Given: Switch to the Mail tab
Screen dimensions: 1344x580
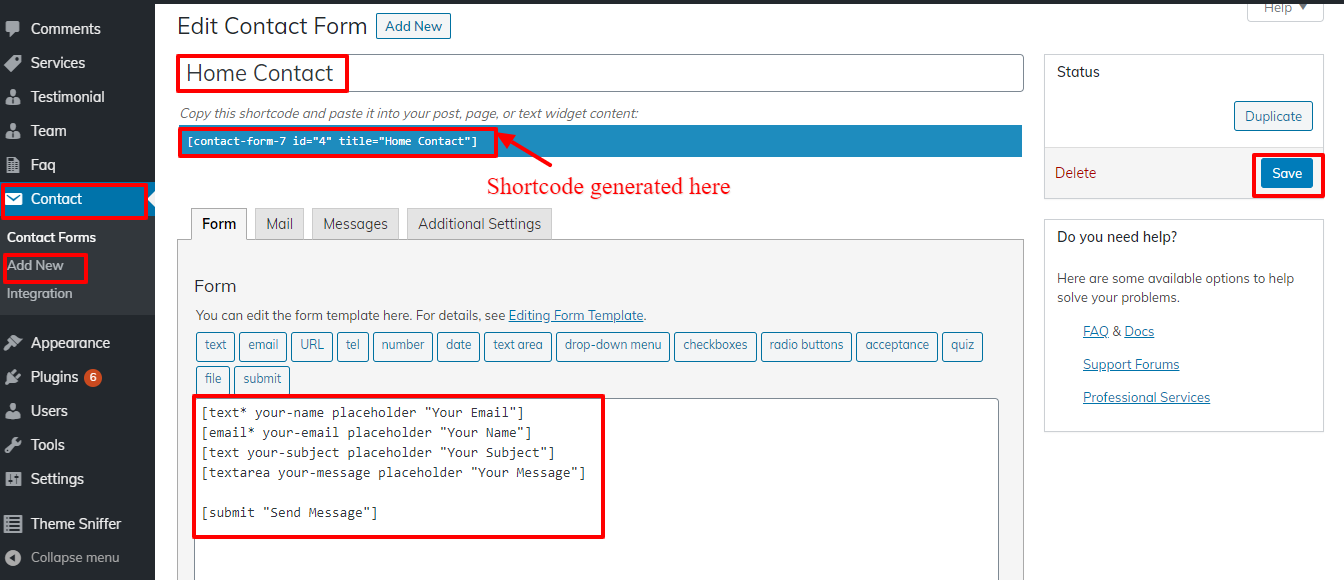Looking at the screenshot, I should click(279, 223).
